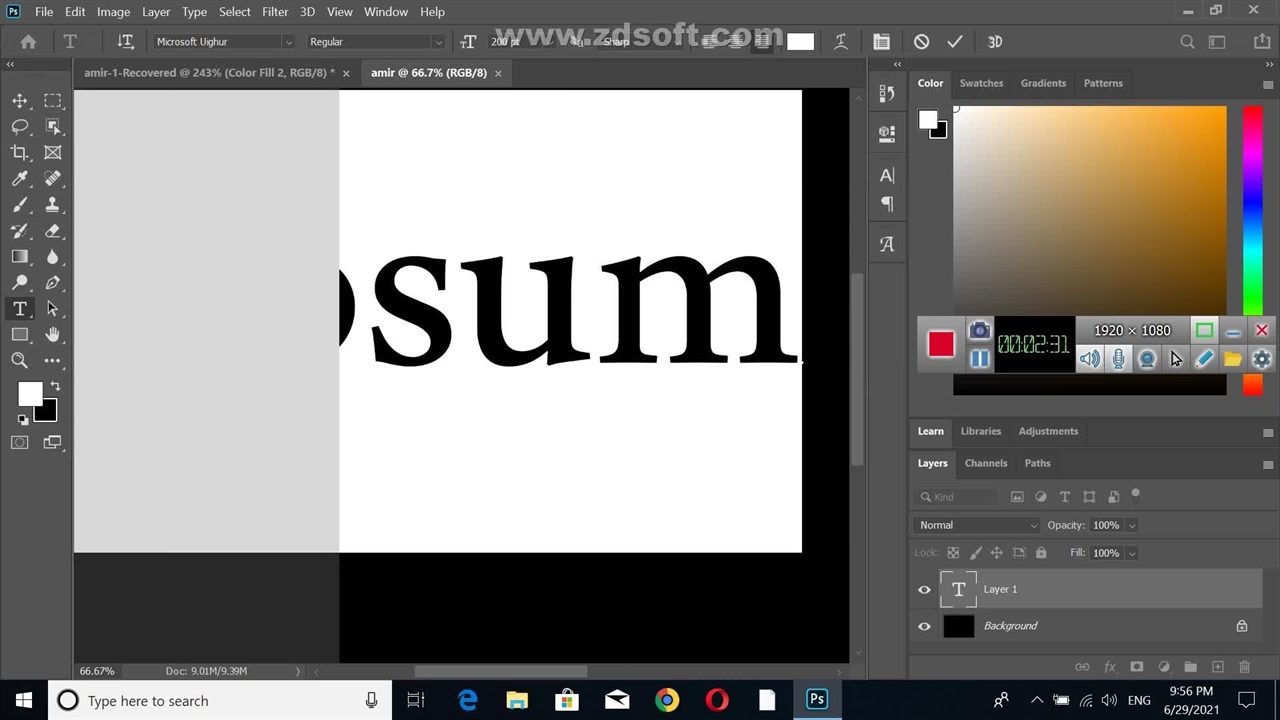Screen dimensions: 1280x720
Task: Open the Microsoft Uighur font family dropdown
Action: 288,42
